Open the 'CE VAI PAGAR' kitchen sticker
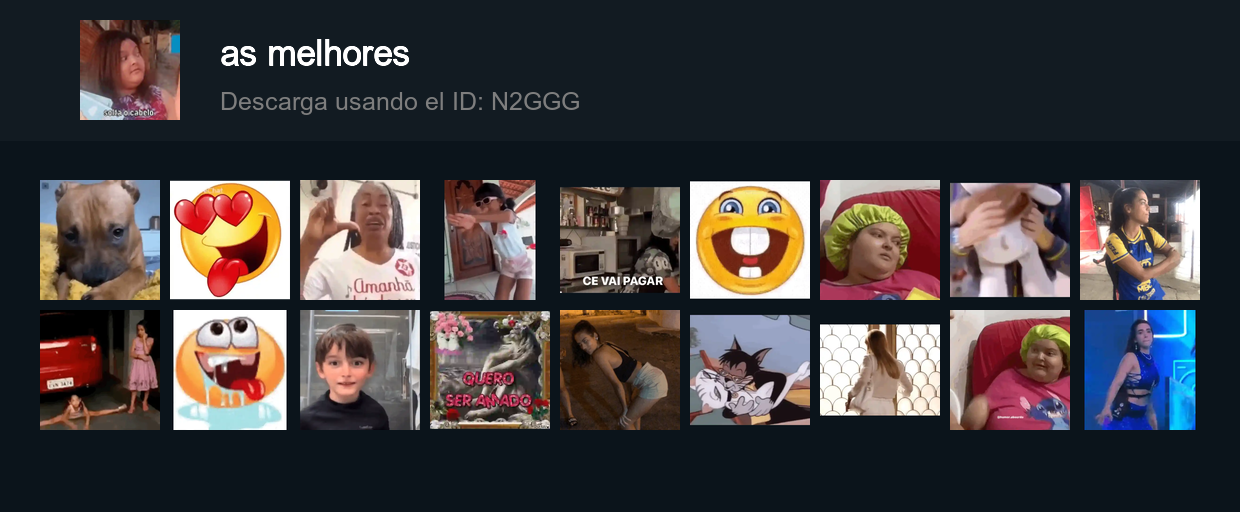This screenshot has width=1240, height=512. [x=620, y=240]
